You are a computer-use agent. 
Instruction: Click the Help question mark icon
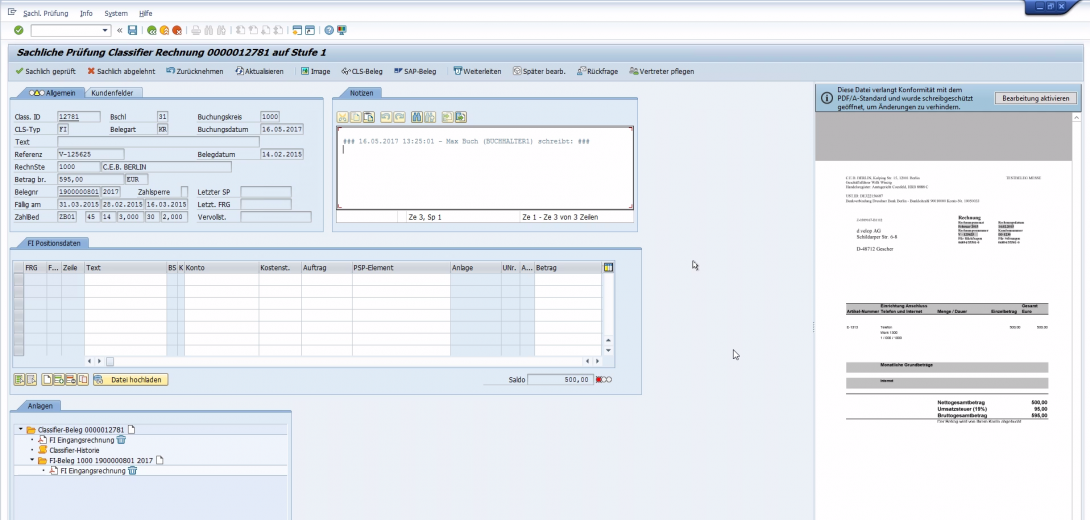coord(330,31)
